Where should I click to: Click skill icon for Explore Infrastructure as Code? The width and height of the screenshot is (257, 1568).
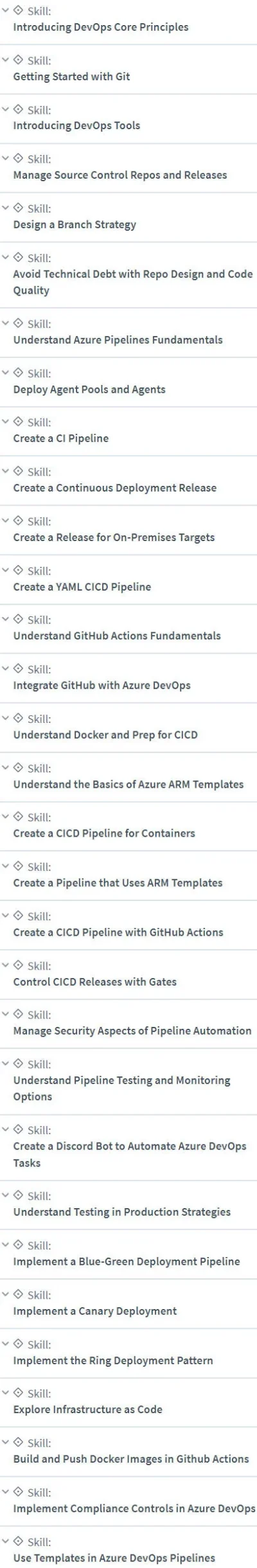(x=18, y=1394)
